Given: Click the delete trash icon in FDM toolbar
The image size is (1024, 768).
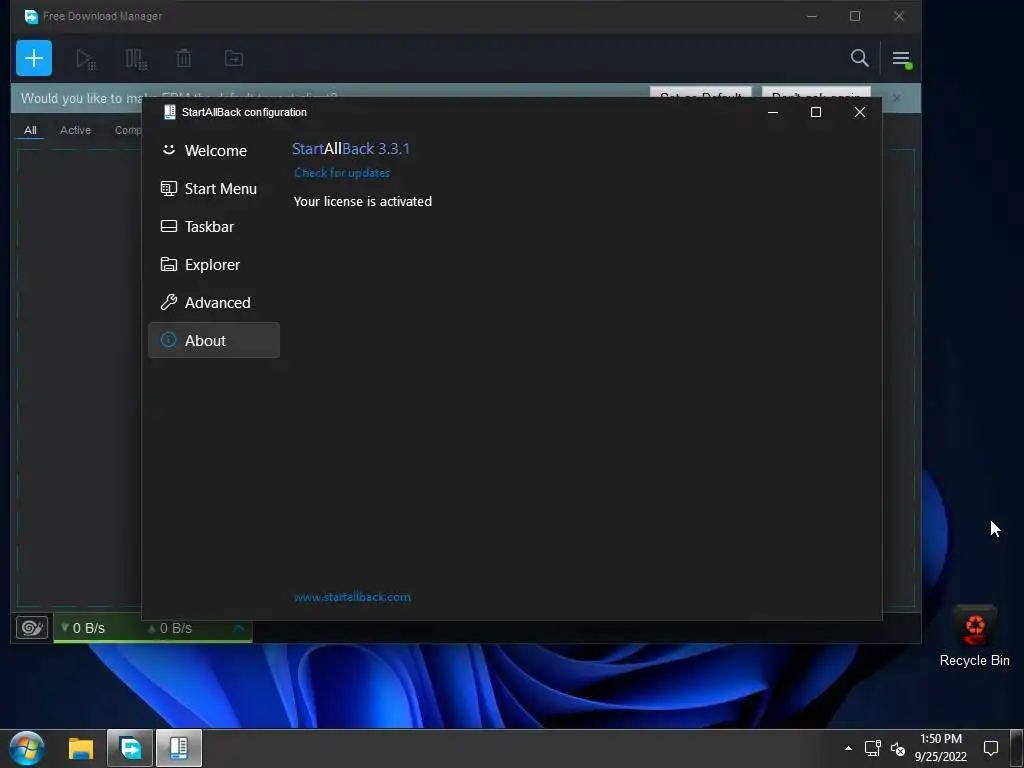Looking at the screenshot, I should coord(184,59).
